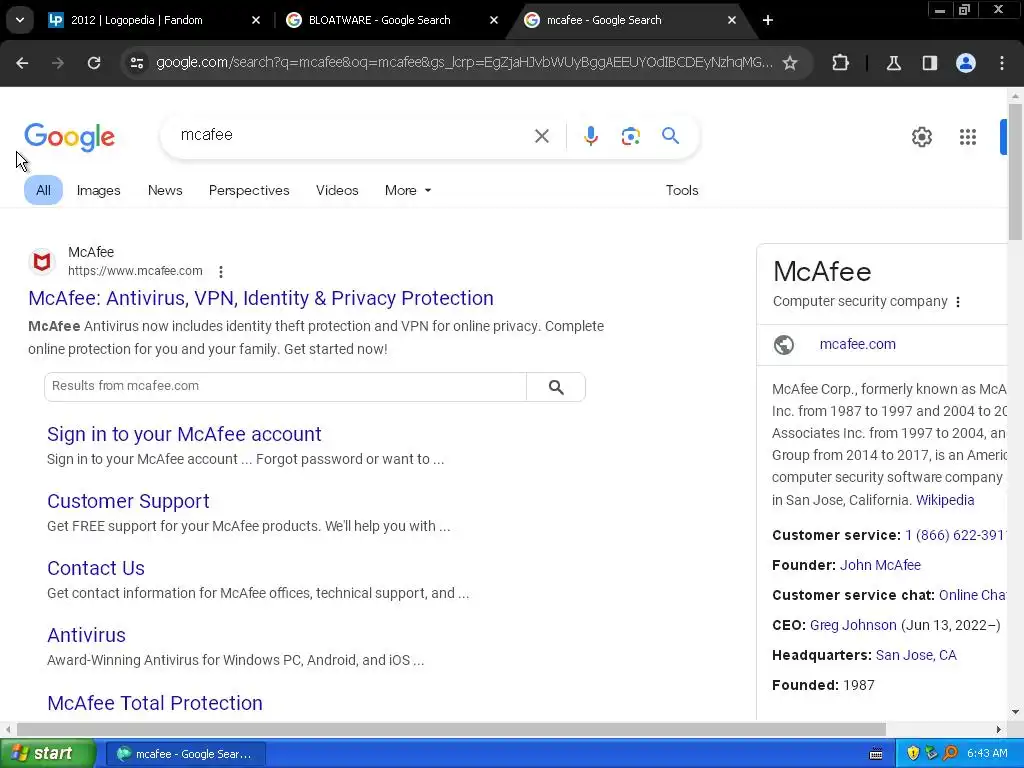
Task: Click the Google logo
Action: point(69,136)
